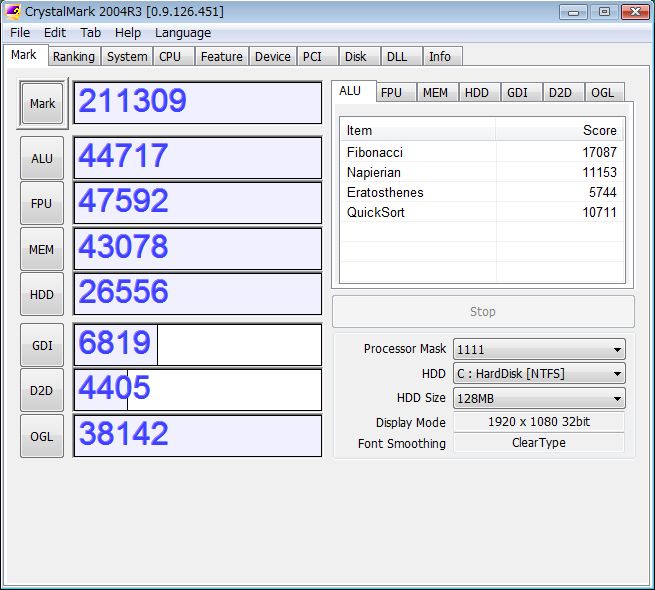This screenshot has width=655, height=590.
Task: Open the Processor Mask dropdown
Action: tap(539, 349)
